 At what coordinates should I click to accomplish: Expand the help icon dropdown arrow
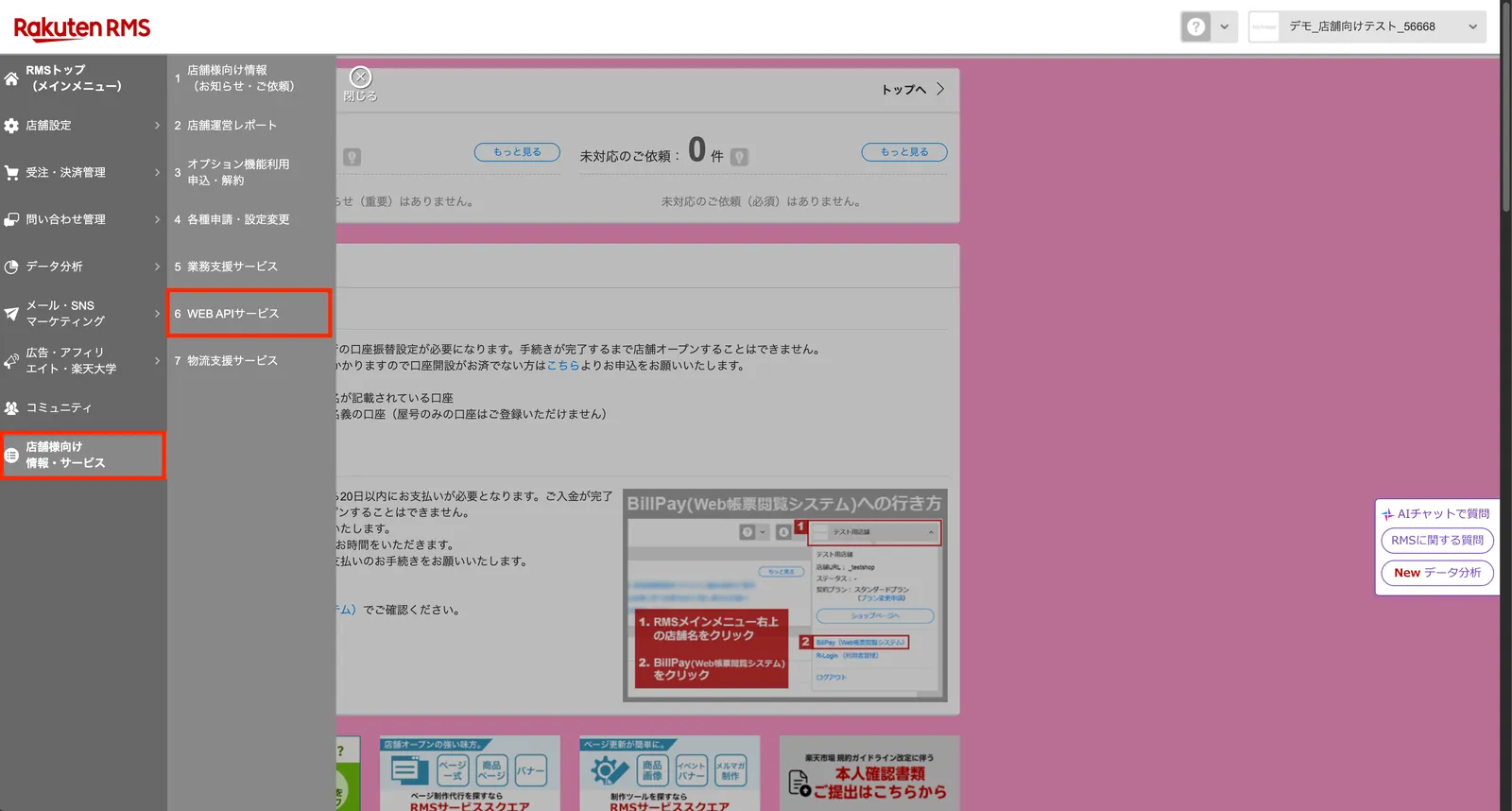1225,26
